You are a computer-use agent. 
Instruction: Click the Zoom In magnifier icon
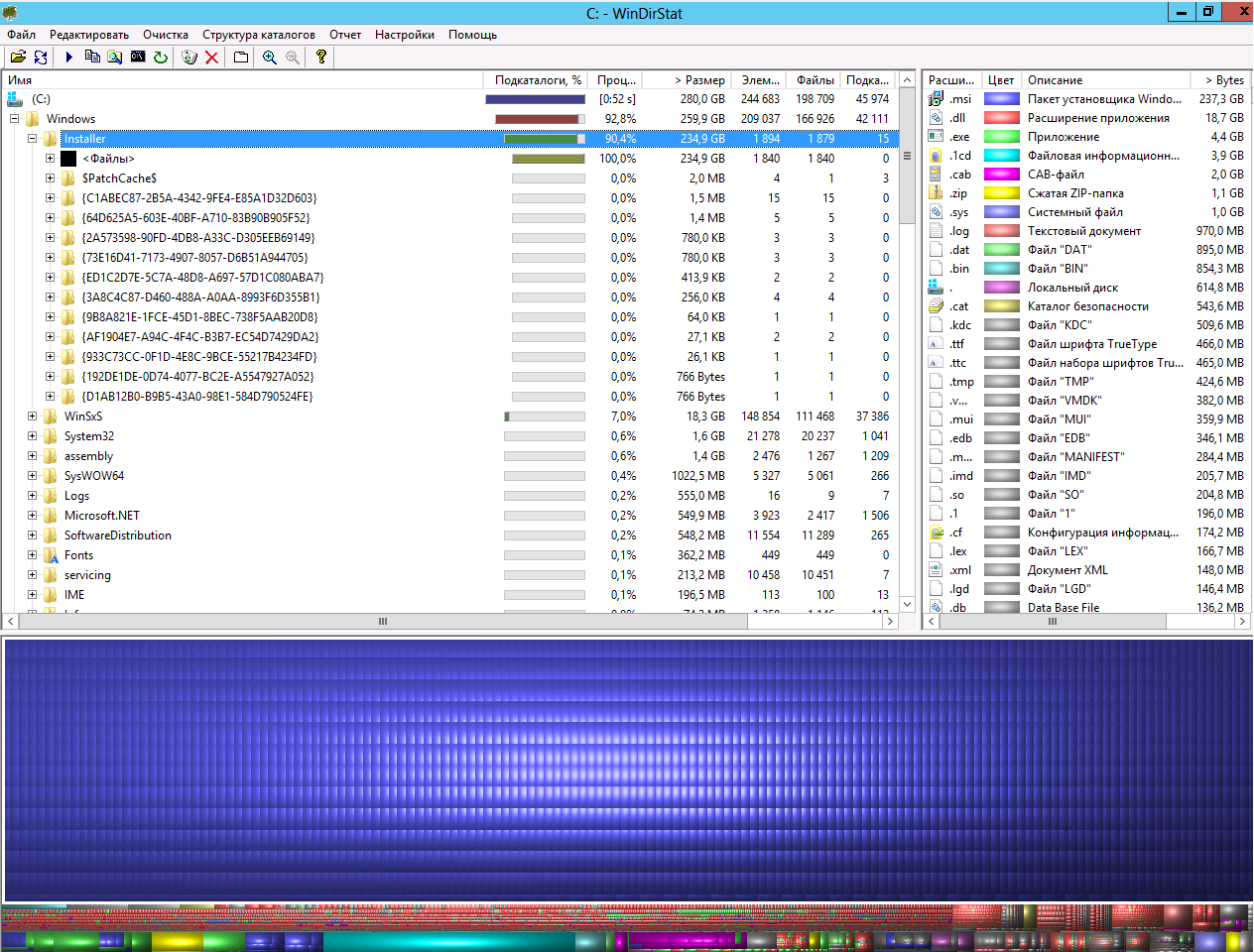point(270,58)
